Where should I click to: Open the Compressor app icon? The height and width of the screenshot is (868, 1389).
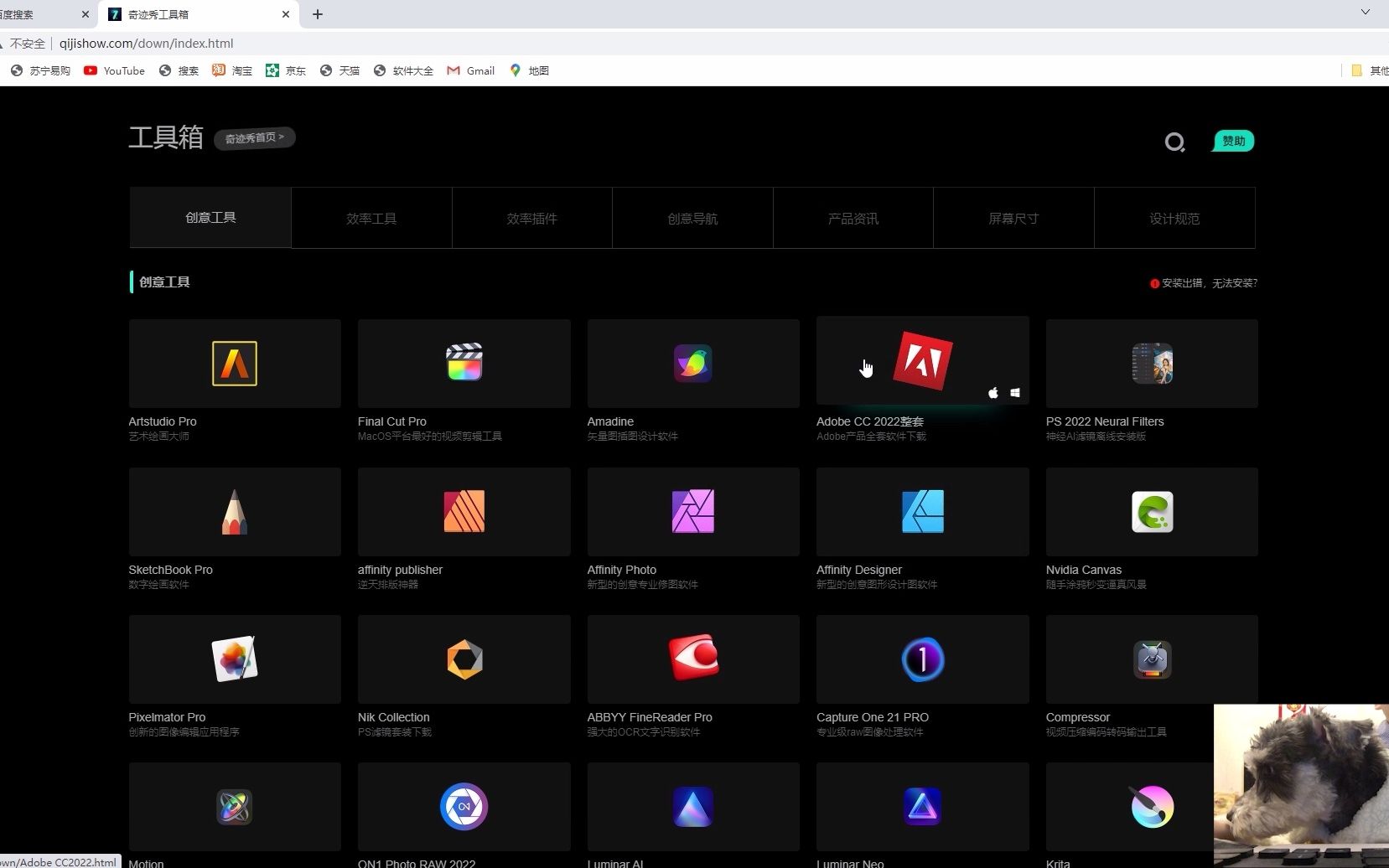coord(1152,659)
